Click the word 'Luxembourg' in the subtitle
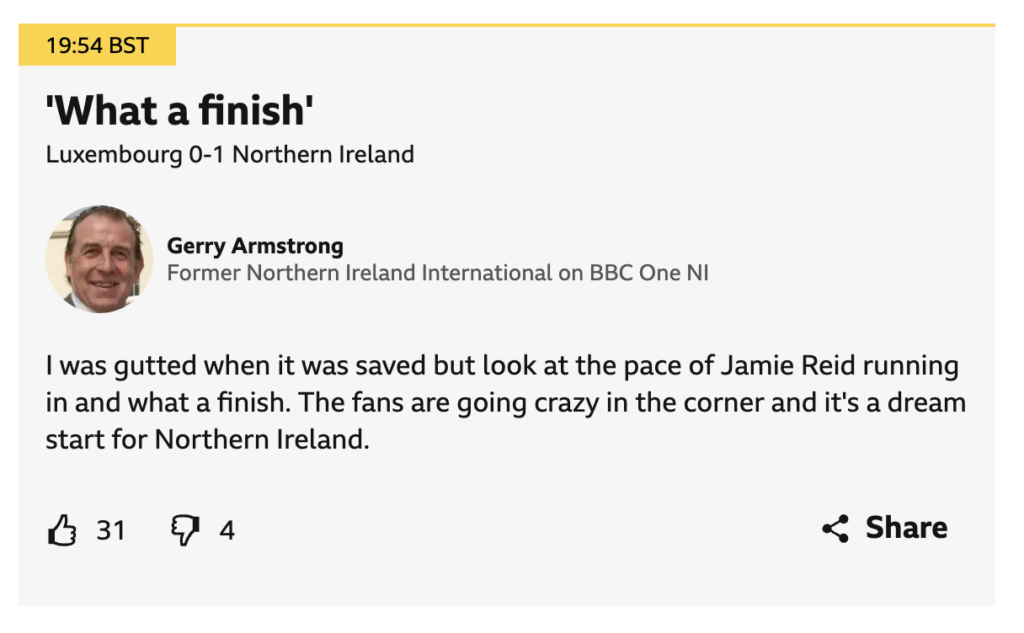1024x633 pixels. [x=114, y=155]
